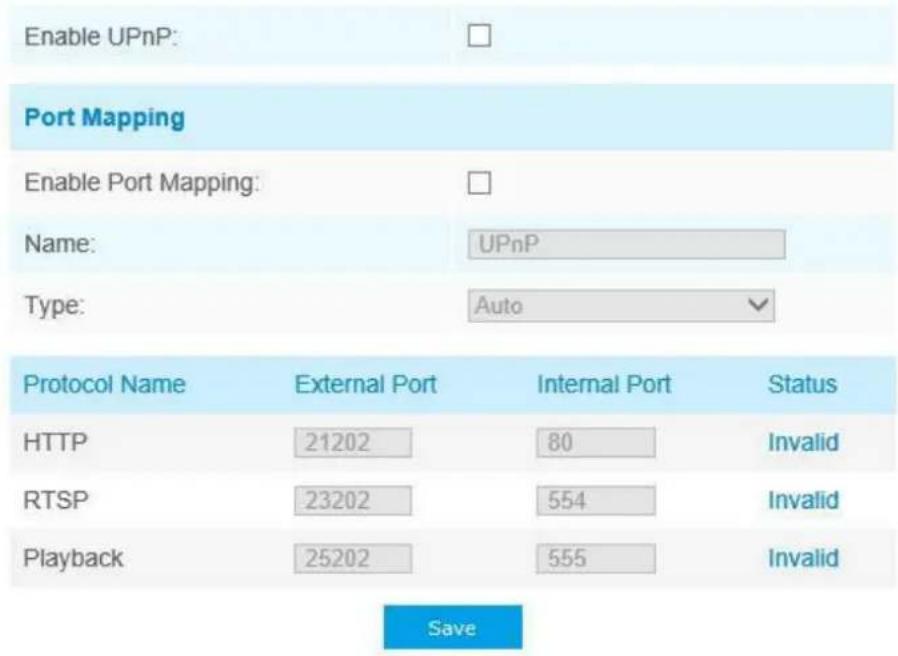
Task: Click the Invalid status in RTSP row
Action: [803, 500]
